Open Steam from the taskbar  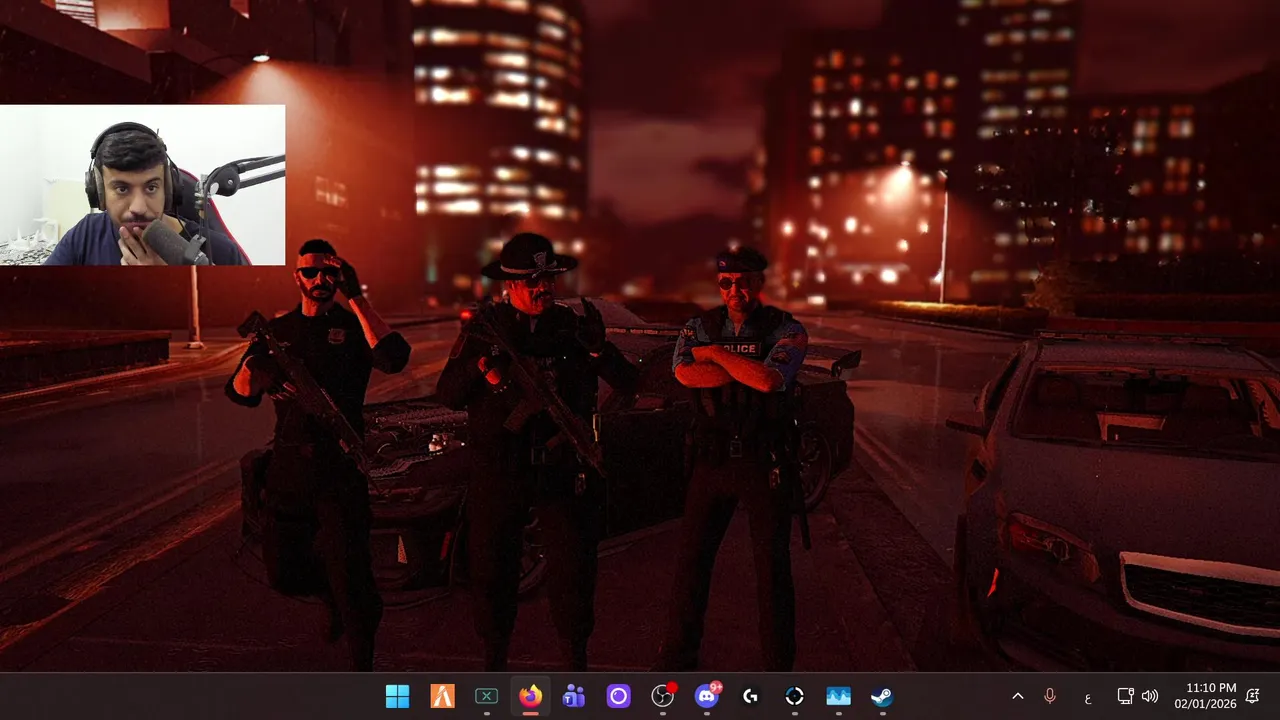pyautogui.click(x=882, y=696)
